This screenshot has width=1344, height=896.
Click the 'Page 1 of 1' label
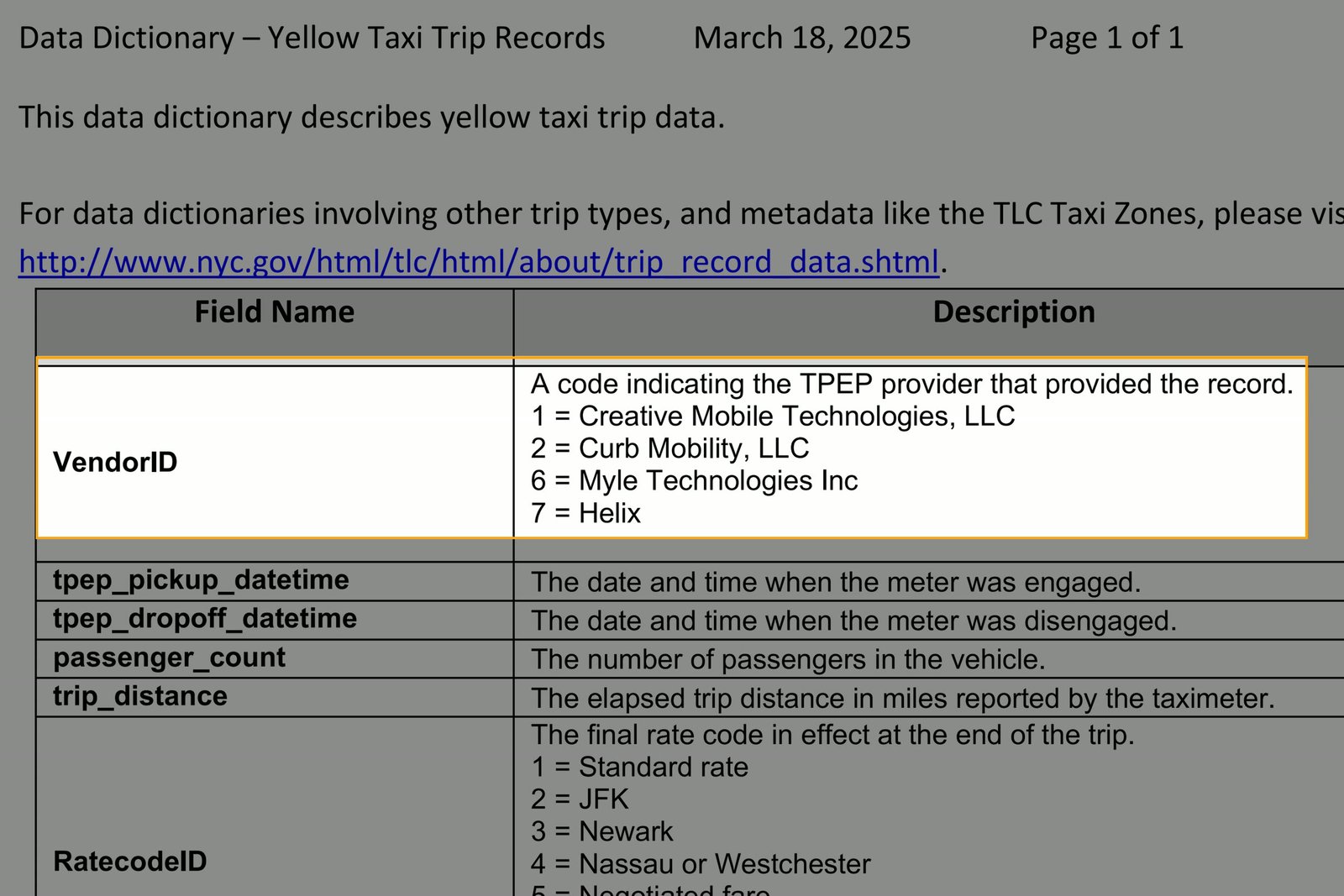click(1107, 38)
